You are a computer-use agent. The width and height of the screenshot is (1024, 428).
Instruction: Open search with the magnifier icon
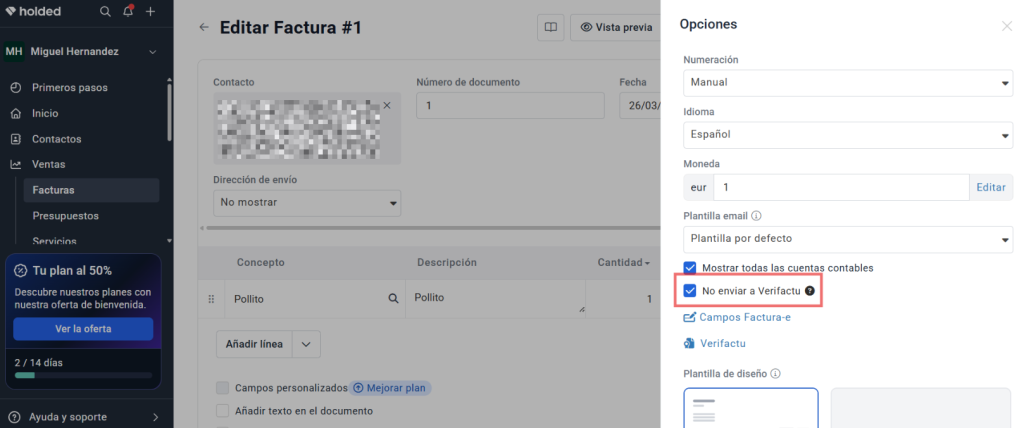click(x=105, y=11)
